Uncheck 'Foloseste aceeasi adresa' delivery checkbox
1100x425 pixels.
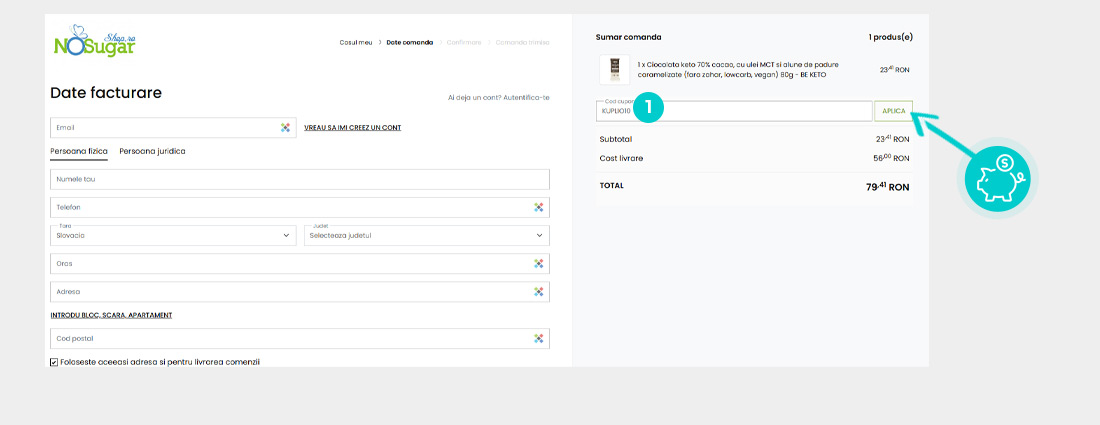54,362
